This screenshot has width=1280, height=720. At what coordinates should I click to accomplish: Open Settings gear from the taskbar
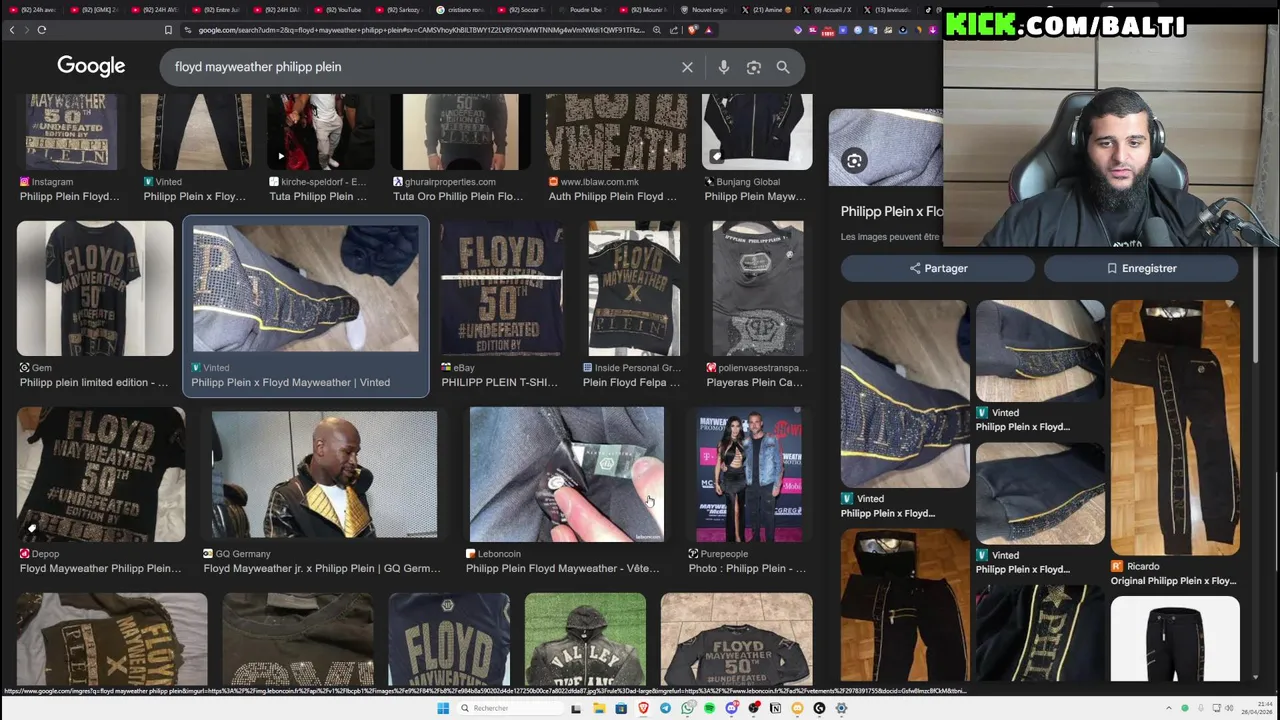[841, 708]
